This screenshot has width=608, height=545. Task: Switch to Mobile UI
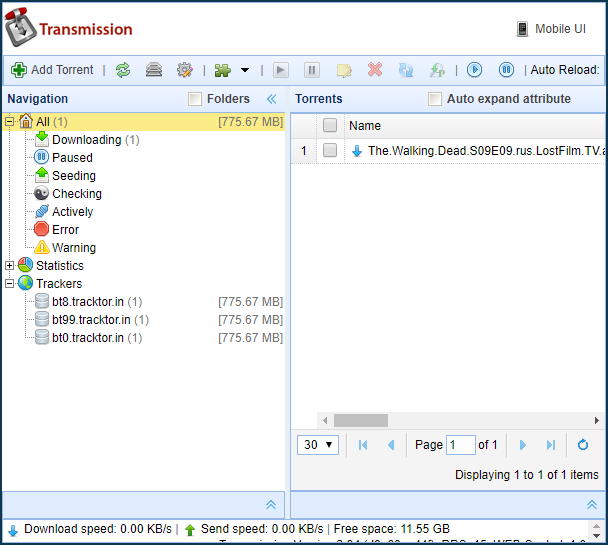pos(551,29)
